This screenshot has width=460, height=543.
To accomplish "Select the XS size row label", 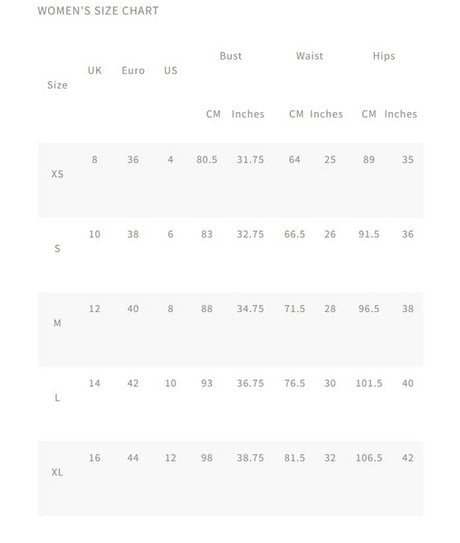I will pyautogui.click(x=58, y=174).
